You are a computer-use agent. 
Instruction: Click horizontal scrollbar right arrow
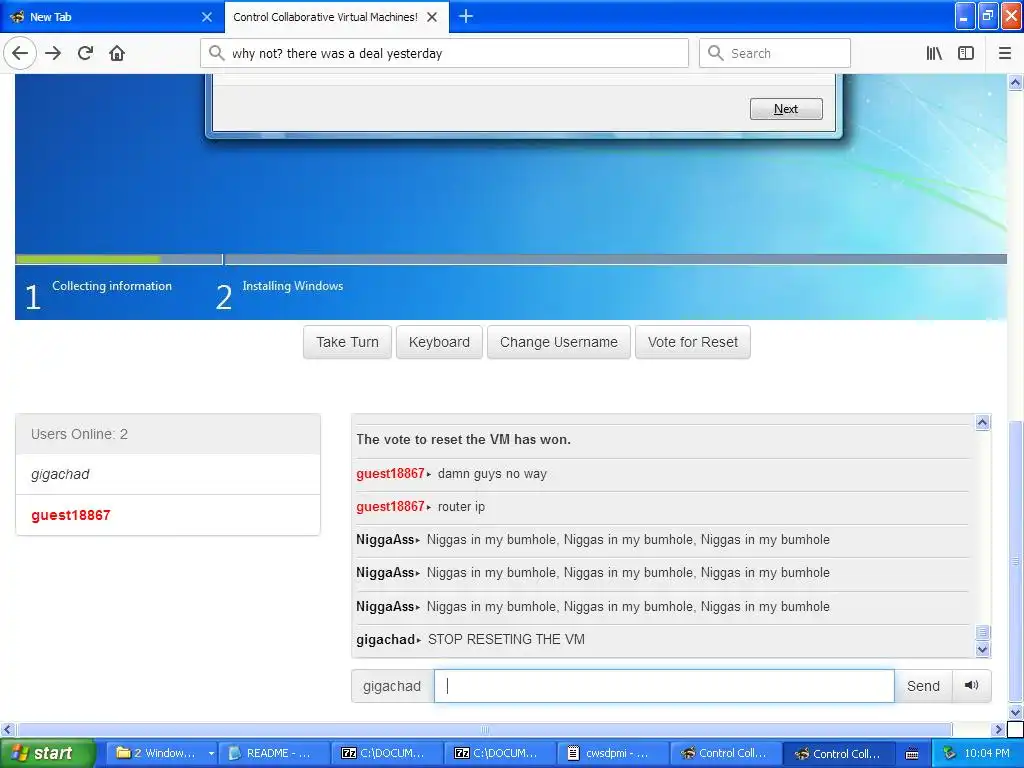tap(998, 729)
